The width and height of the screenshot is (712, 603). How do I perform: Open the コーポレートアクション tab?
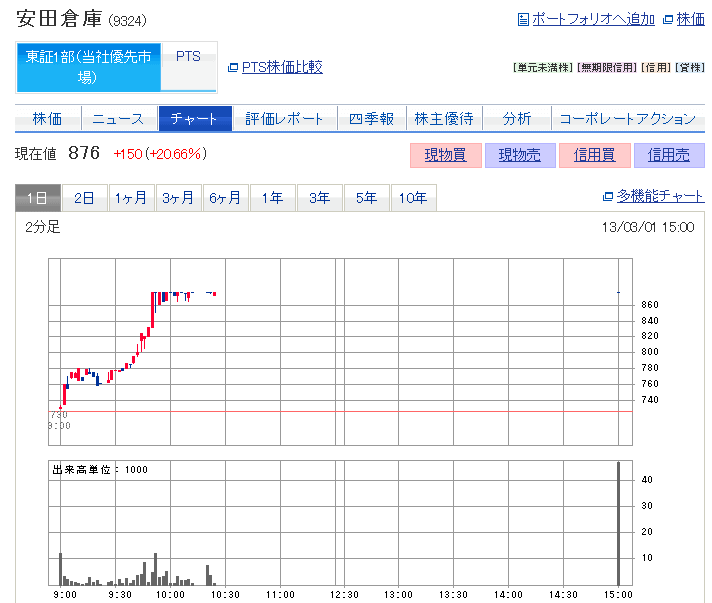[x=627, y=119]
